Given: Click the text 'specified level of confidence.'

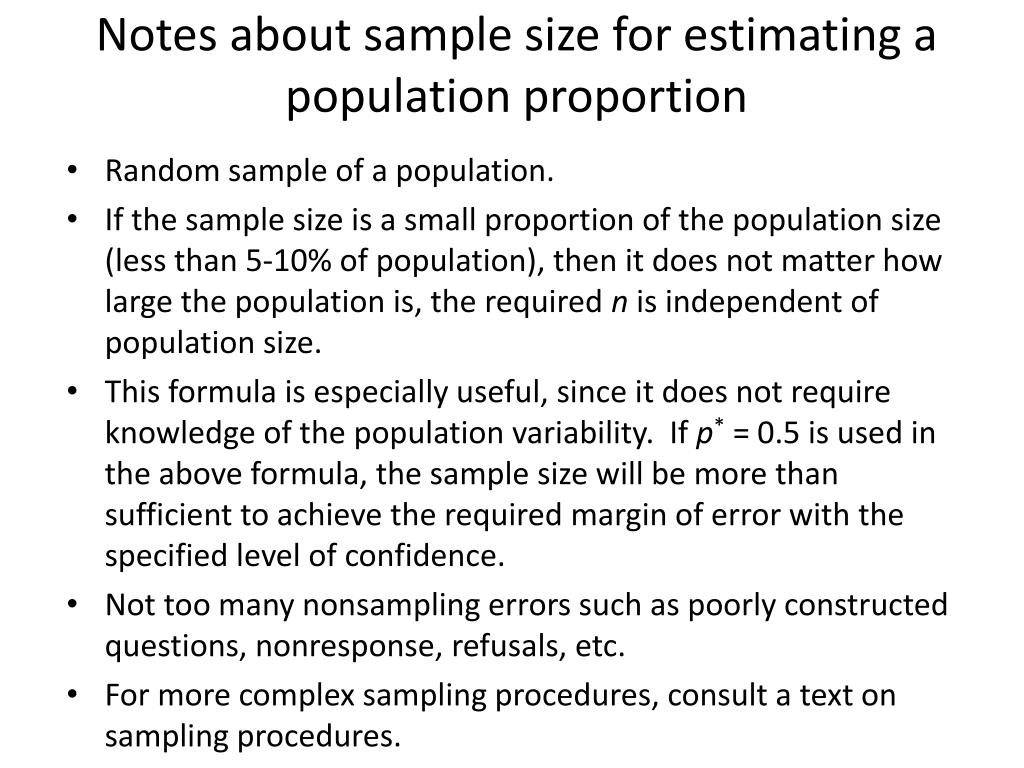Looking at the screenshot, I should 305,556.
